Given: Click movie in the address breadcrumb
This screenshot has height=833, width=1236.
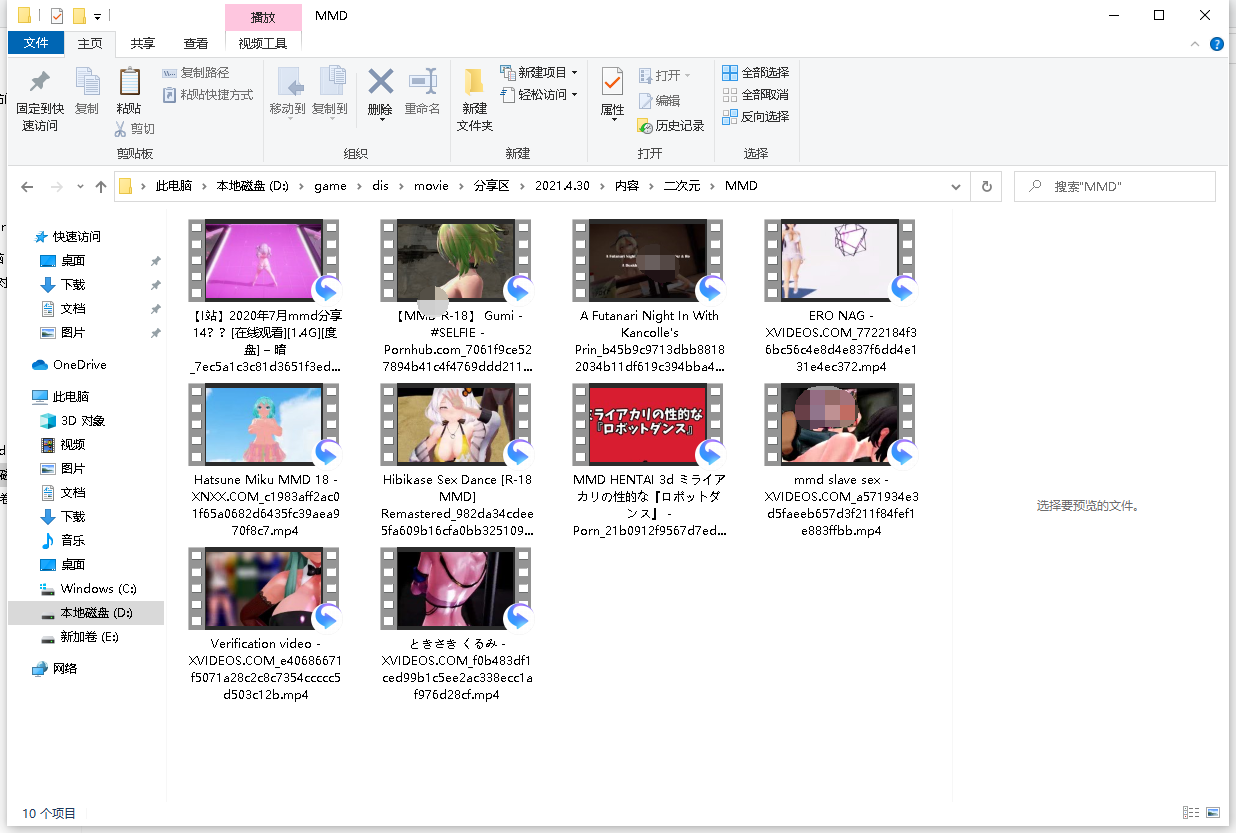Looking at the screenshot, I should pos(431,186).
